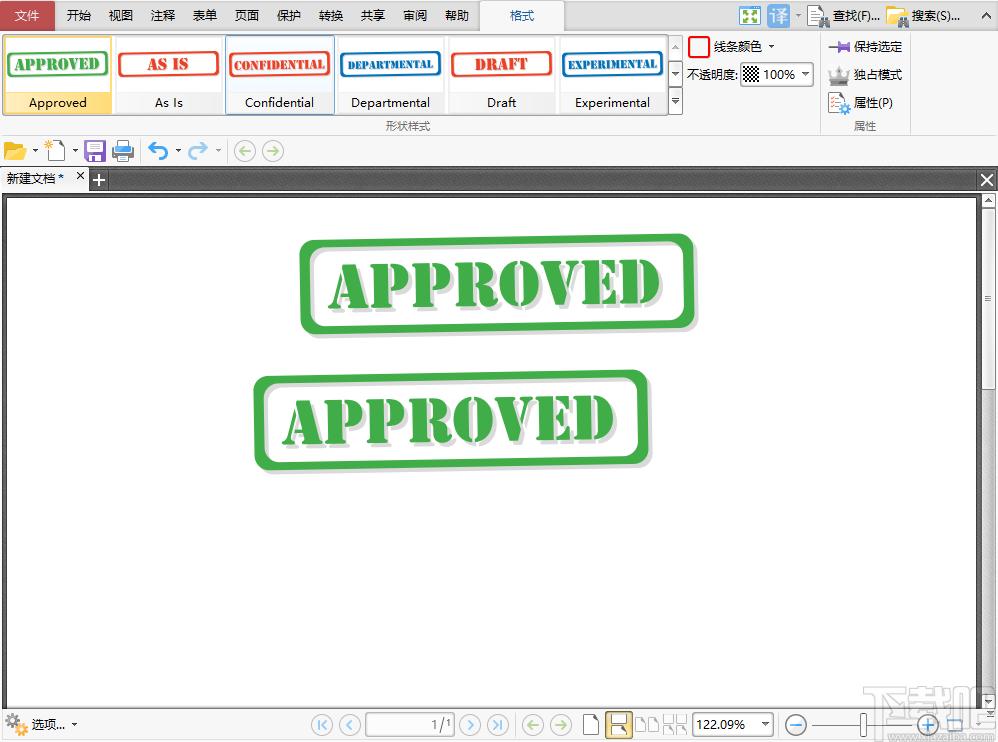Click the undo arrow icon
This screenshot has height=742, width=998.
click(x=158, y=151)
